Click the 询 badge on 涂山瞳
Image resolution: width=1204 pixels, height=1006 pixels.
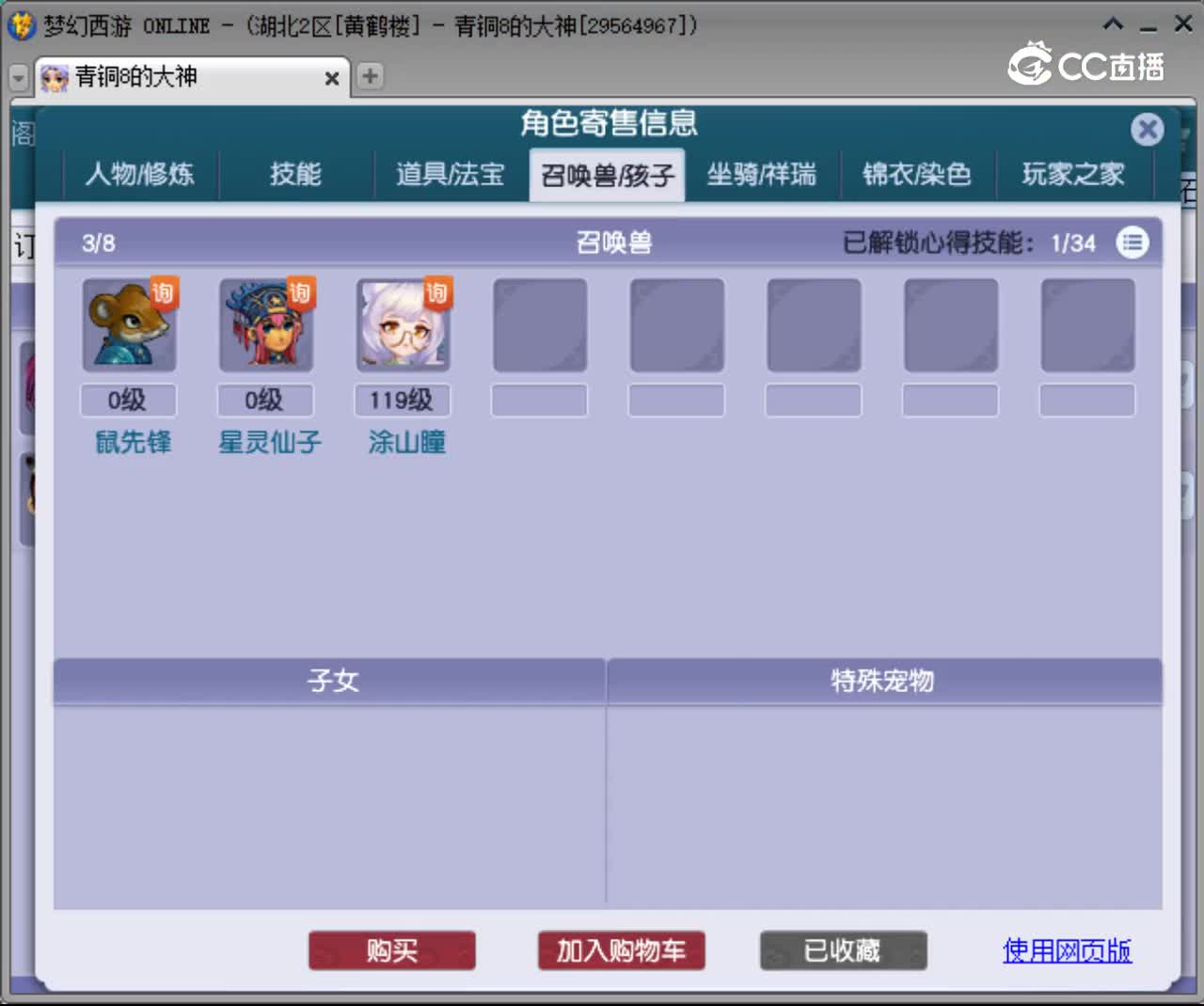[437, 292]
